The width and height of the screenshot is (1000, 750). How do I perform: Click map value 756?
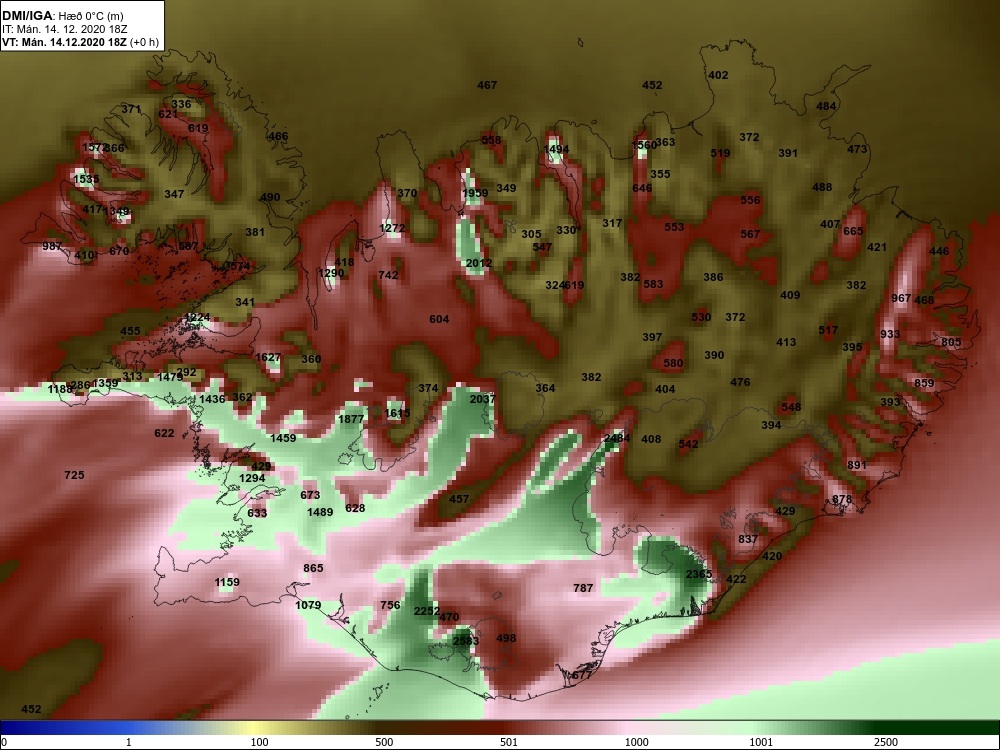tap(390, 605)
